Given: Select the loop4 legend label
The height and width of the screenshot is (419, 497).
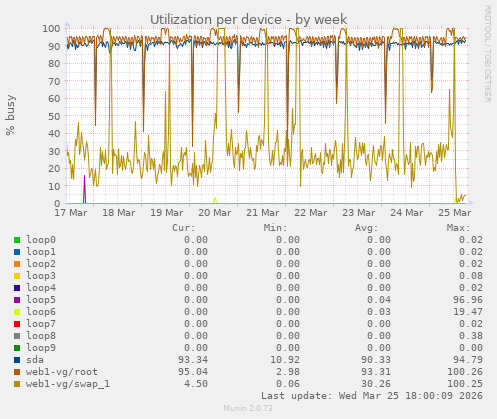Looking at the screenshot, I should click(x=41, y=288).
